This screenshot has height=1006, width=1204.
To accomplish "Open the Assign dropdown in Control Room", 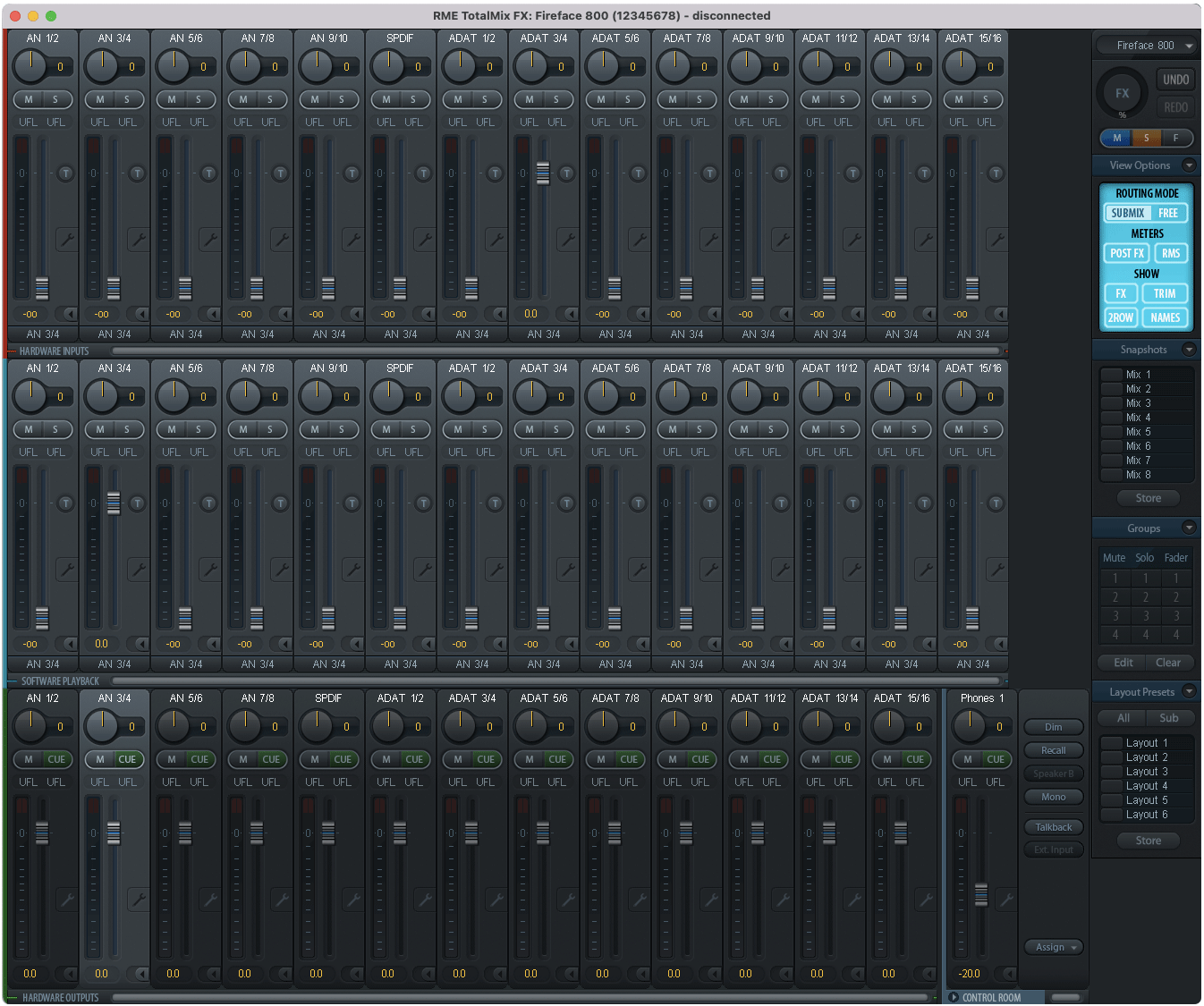I will coord(1054,947).
